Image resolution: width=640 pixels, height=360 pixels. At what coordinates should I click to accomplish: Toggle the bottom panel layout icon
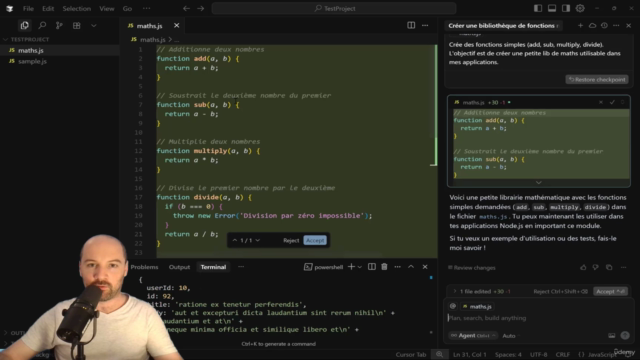tap(552, 8)
